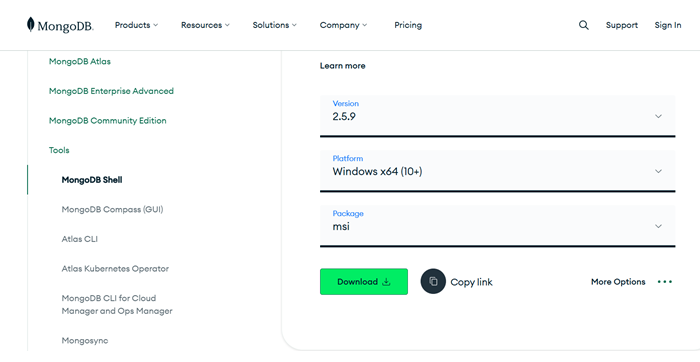
Task: Open the Solutions menu
Action: 274,25
